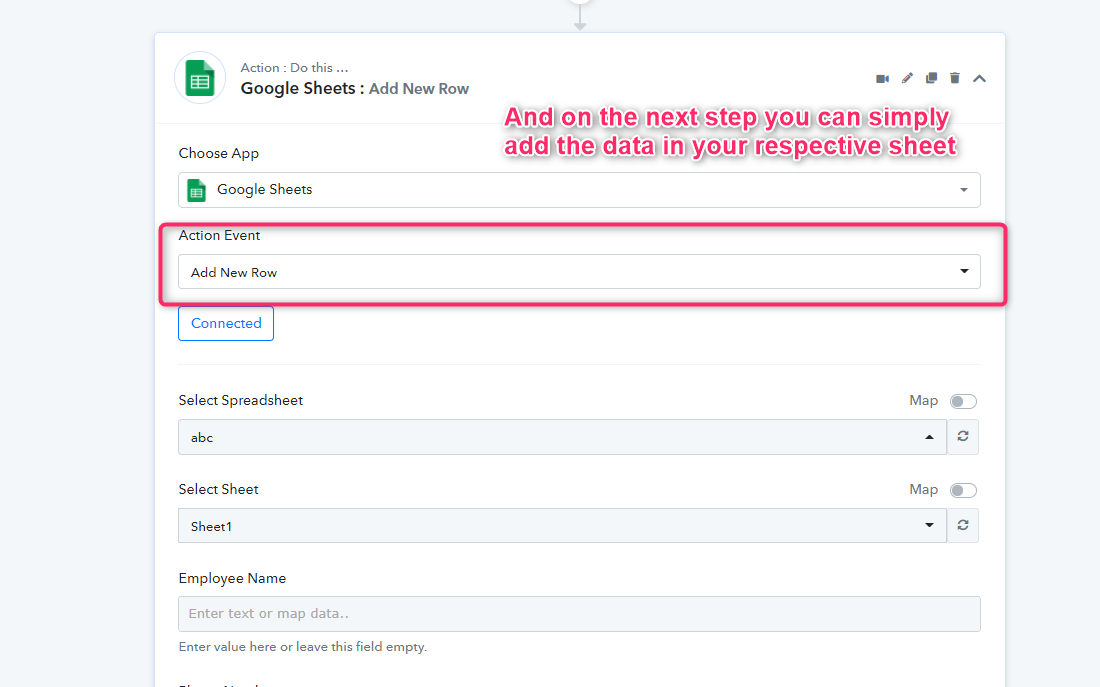Click the action title Google Sheets : Add New Row

click(355, 88)
